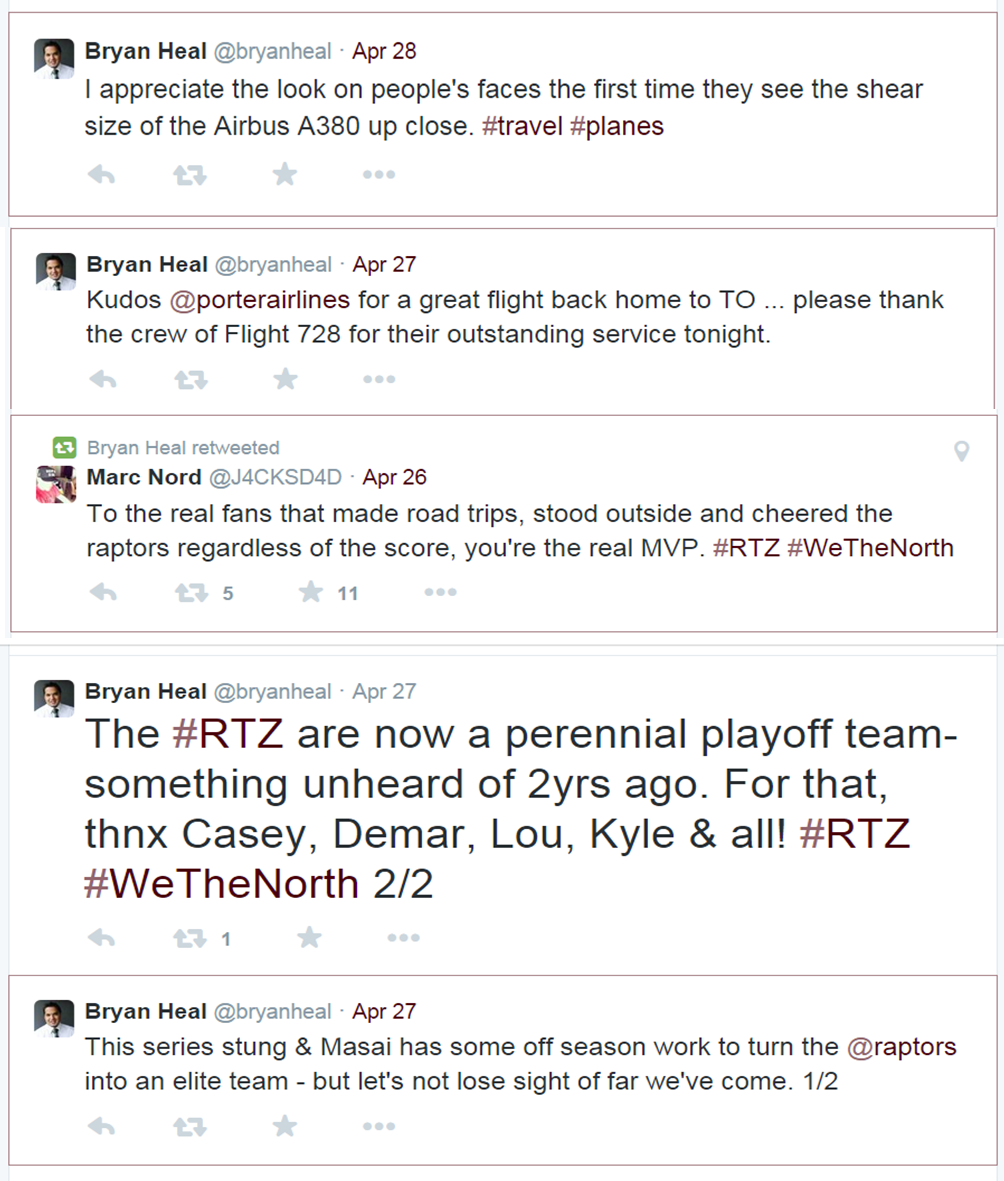Retweet the perennial playoff team tweet

190,938
